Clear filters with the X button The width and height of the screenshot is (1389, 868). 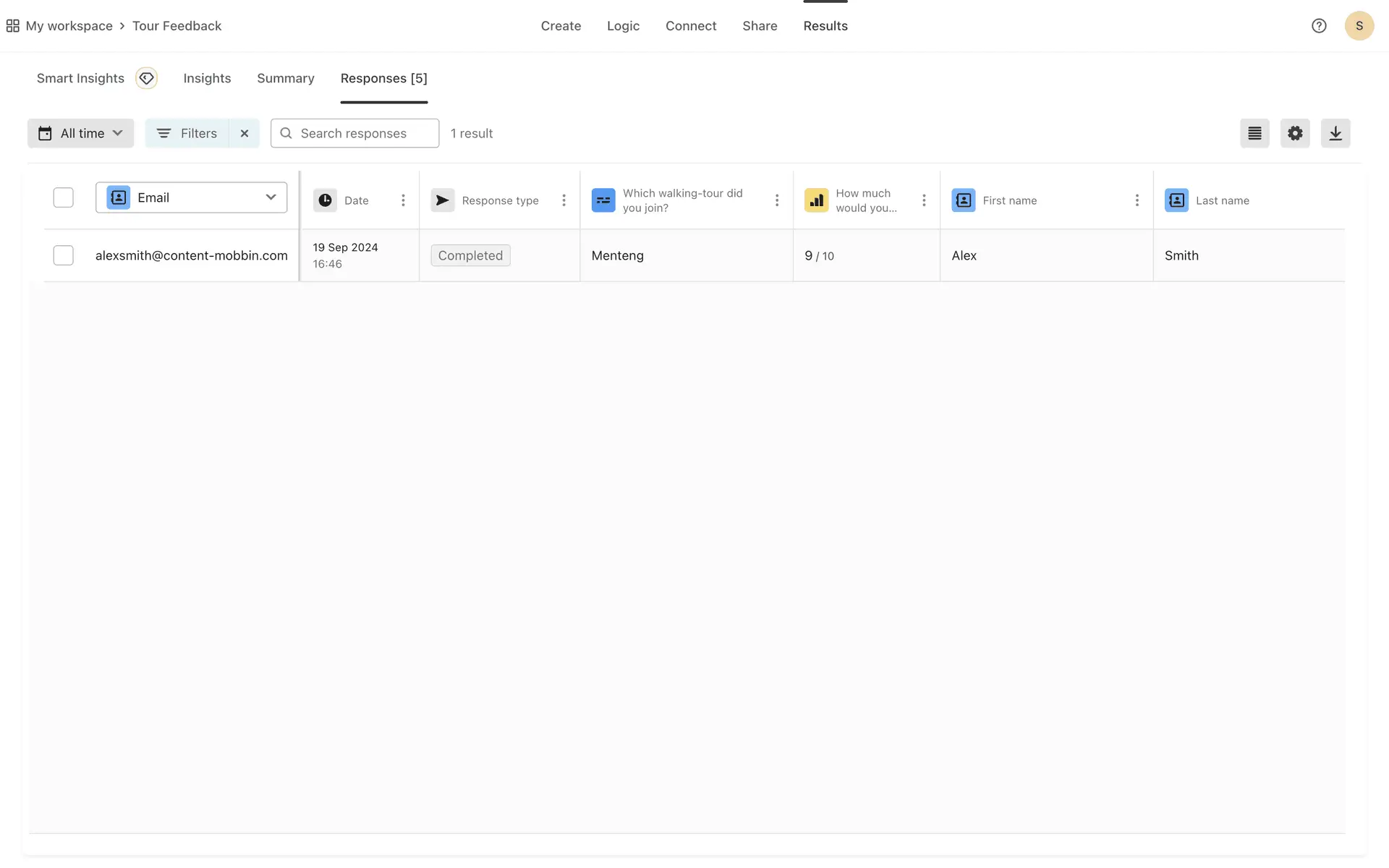click(x=245, y=133)
